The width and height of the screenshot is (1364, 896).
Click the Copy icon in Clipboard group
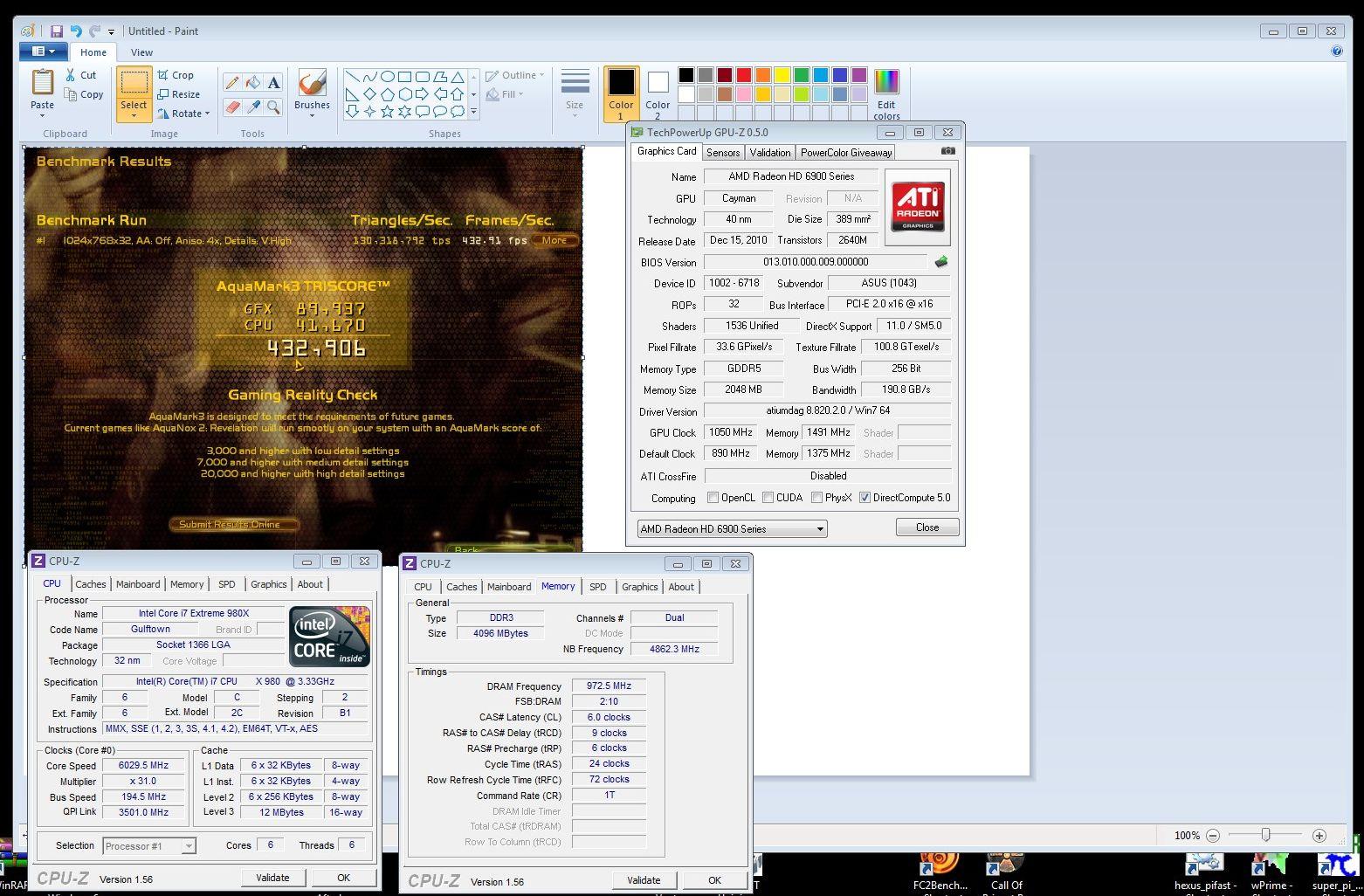70,94
